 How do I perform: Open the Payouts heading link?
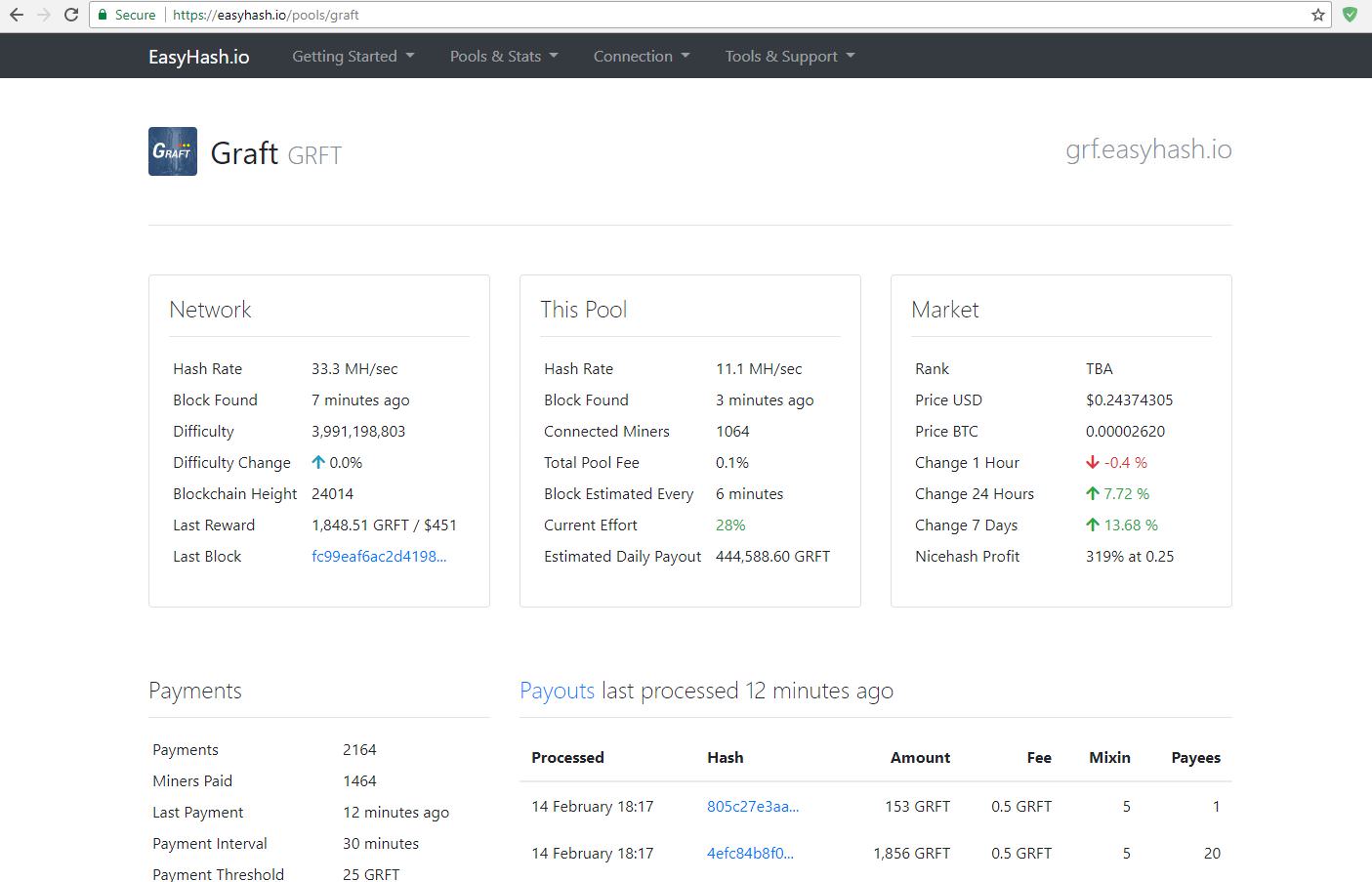[557, 691]
